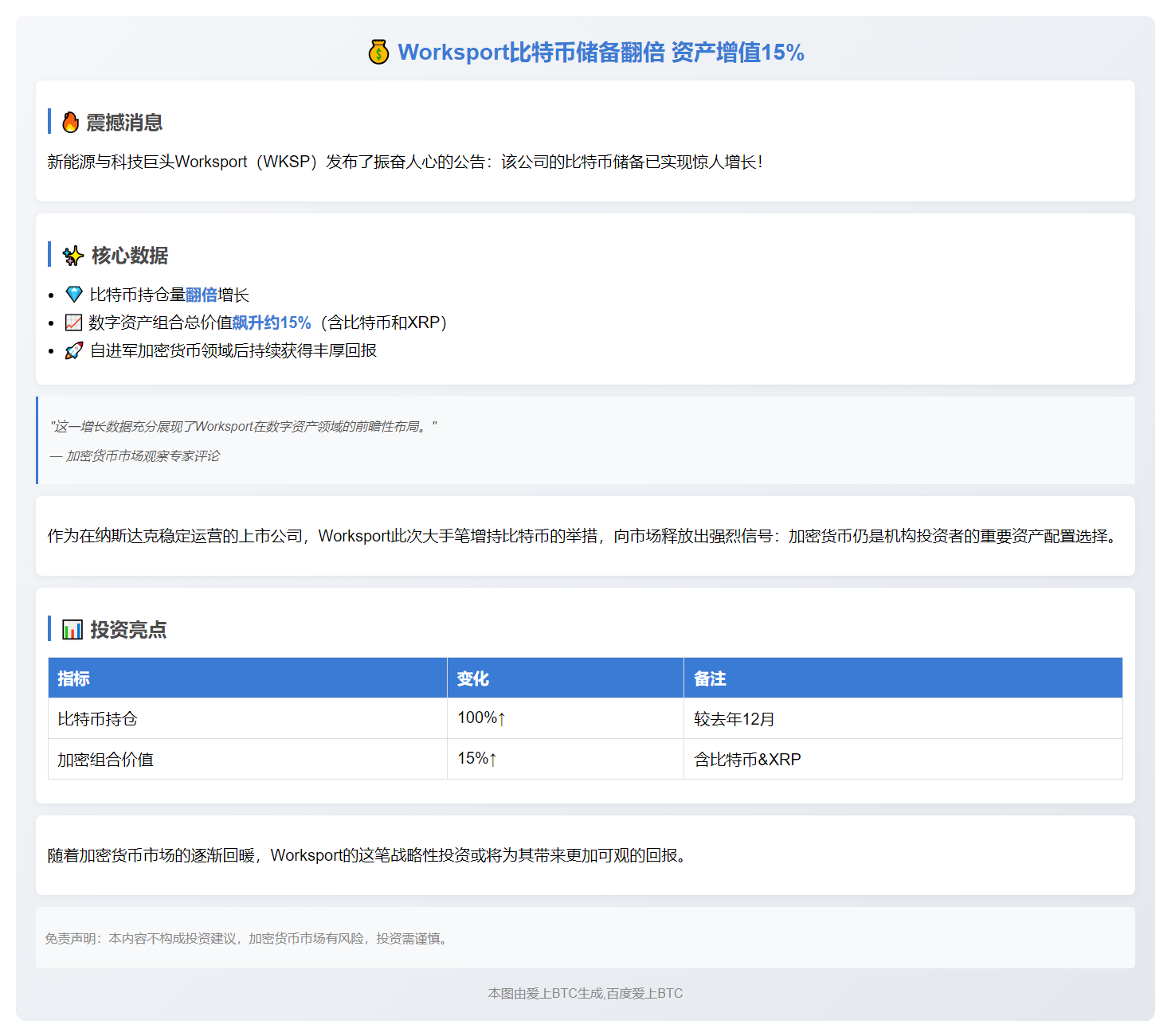This screenshot has height=1036, width=1171.
Task: Click the 指标 table header
Action: pos(248,678)
